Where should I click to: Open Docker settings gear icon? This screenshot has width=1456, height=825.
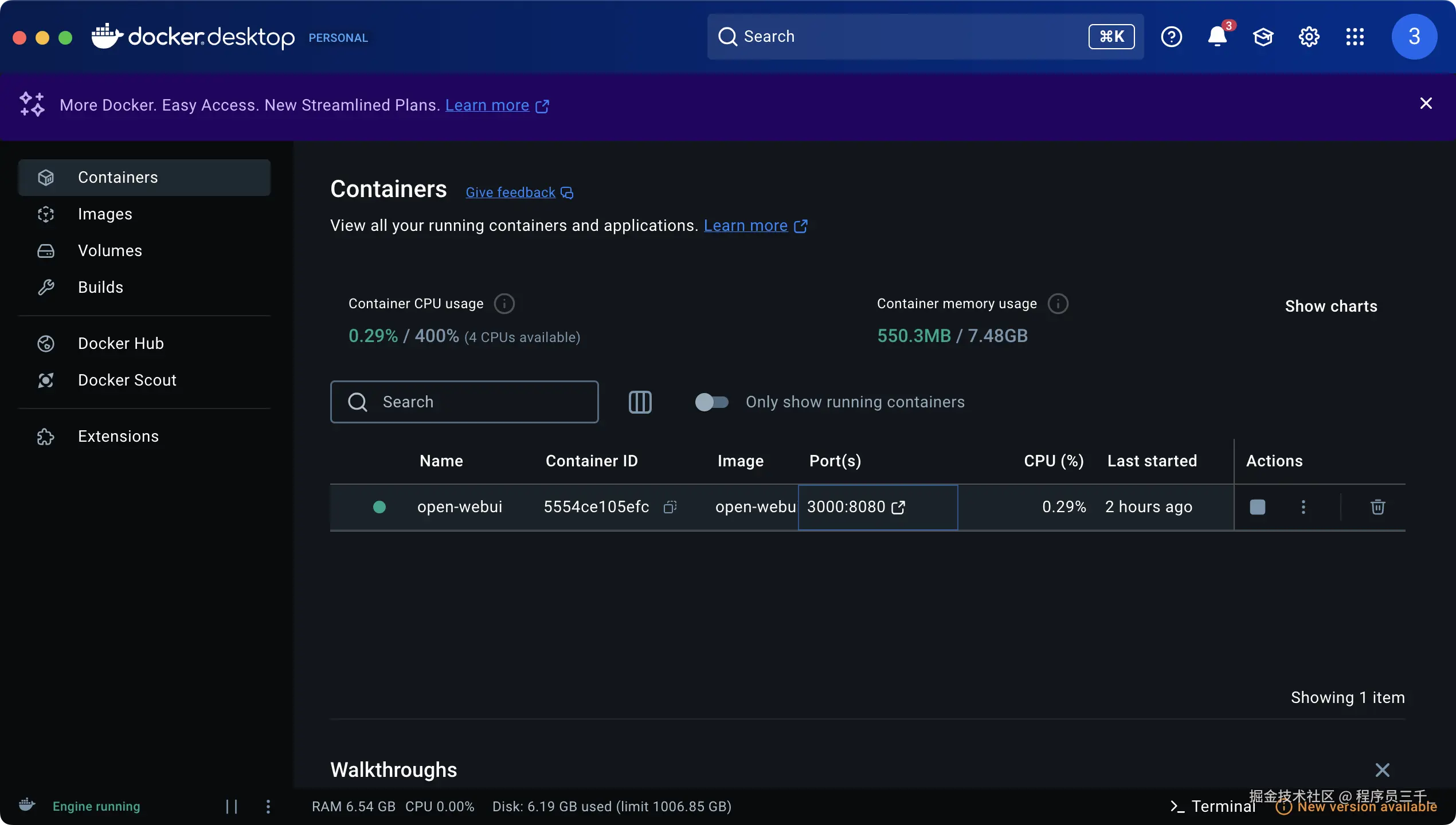pos(1309,37)
